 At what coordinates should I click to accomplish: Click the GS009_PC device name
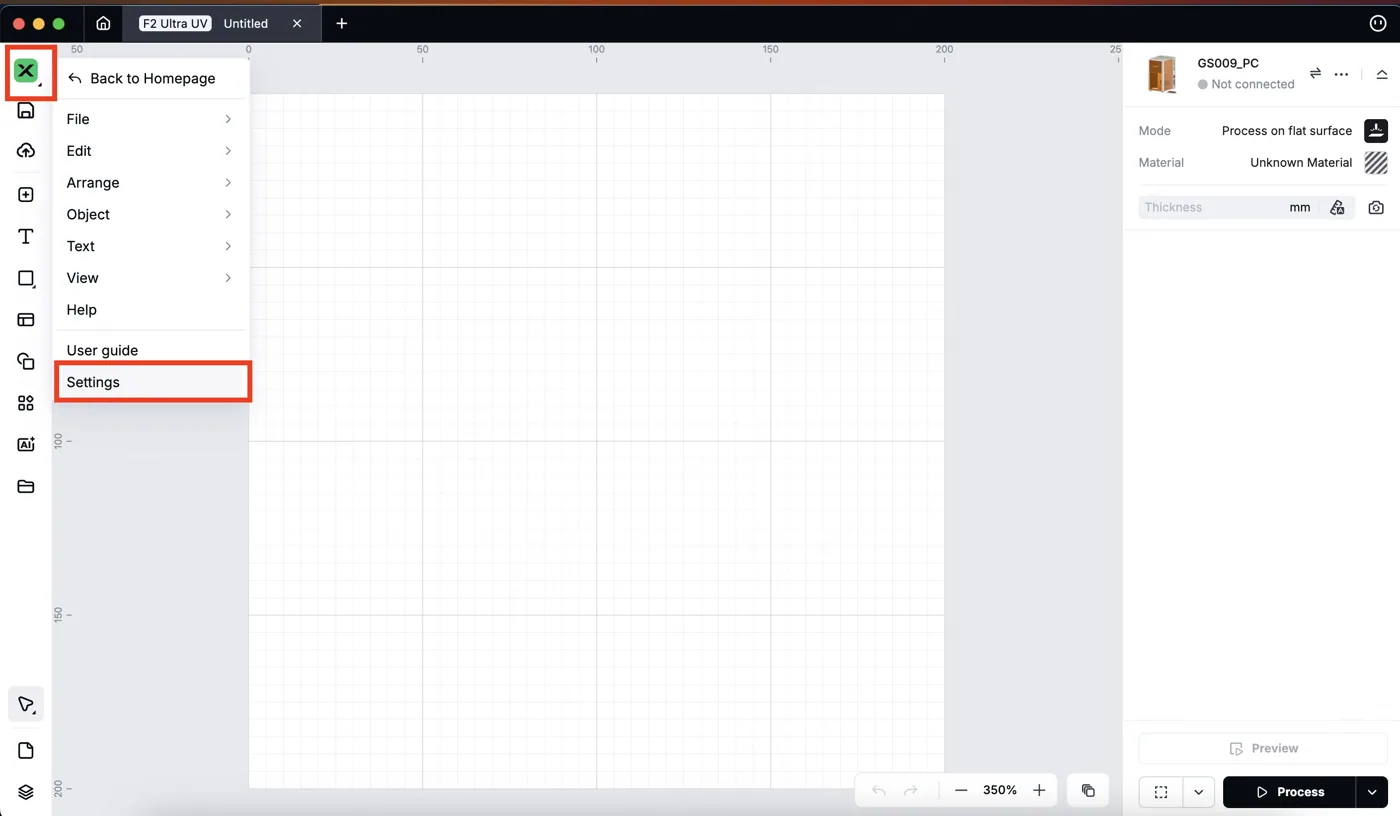click(1228, 63)
